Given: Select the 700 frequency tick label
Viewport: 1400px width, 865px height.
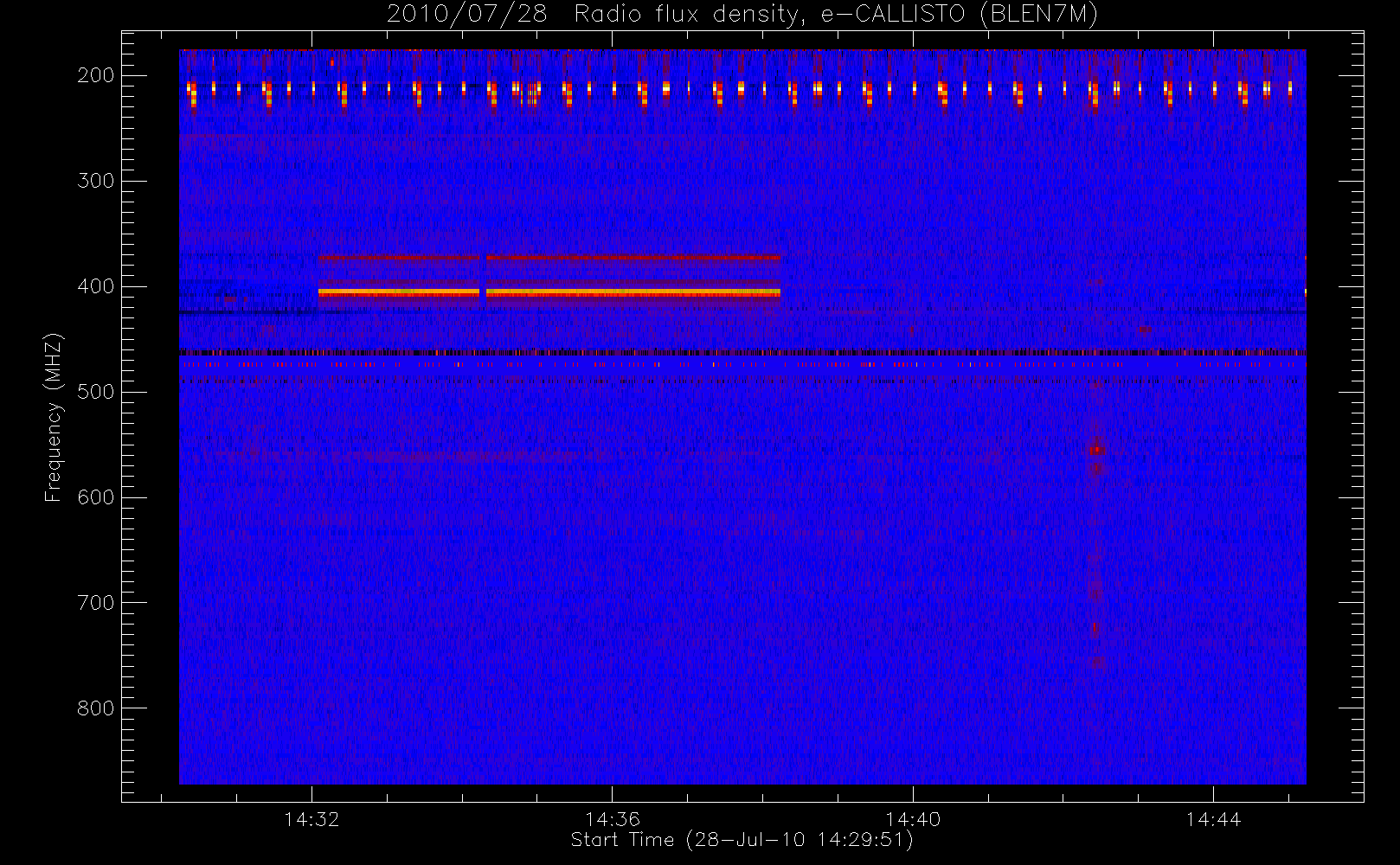Looking at the screenshot, I should [96, 603].
